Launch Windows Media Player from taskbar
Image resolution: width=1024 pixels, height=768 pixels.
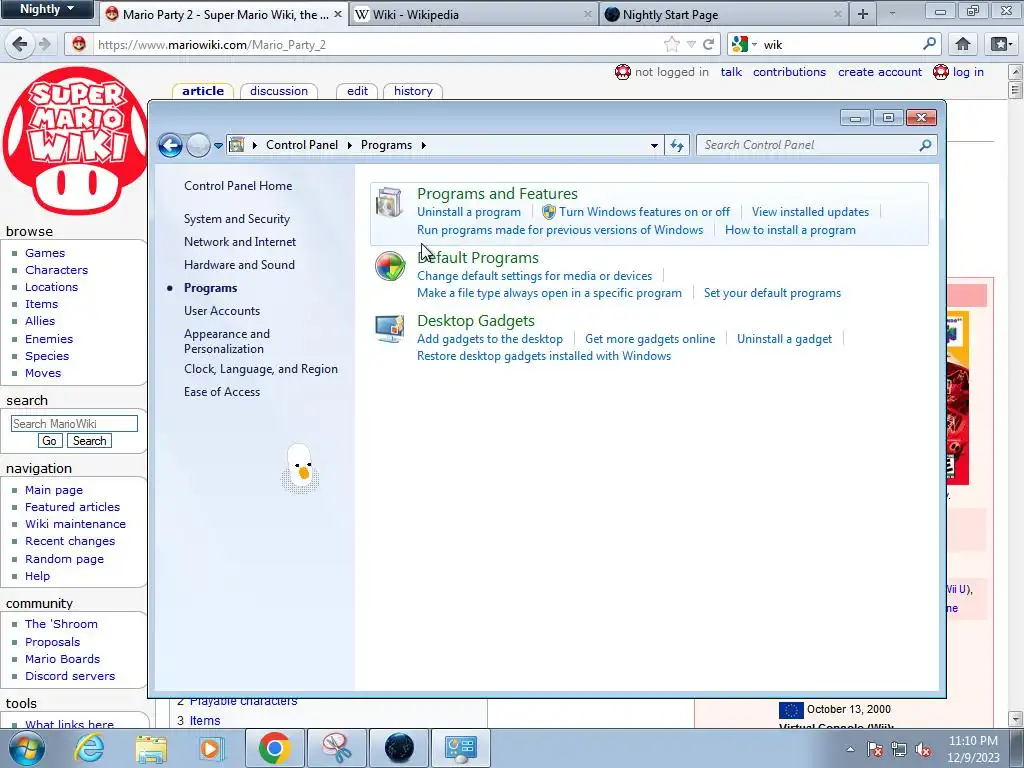pyautogui.click(x=210, y=748)
